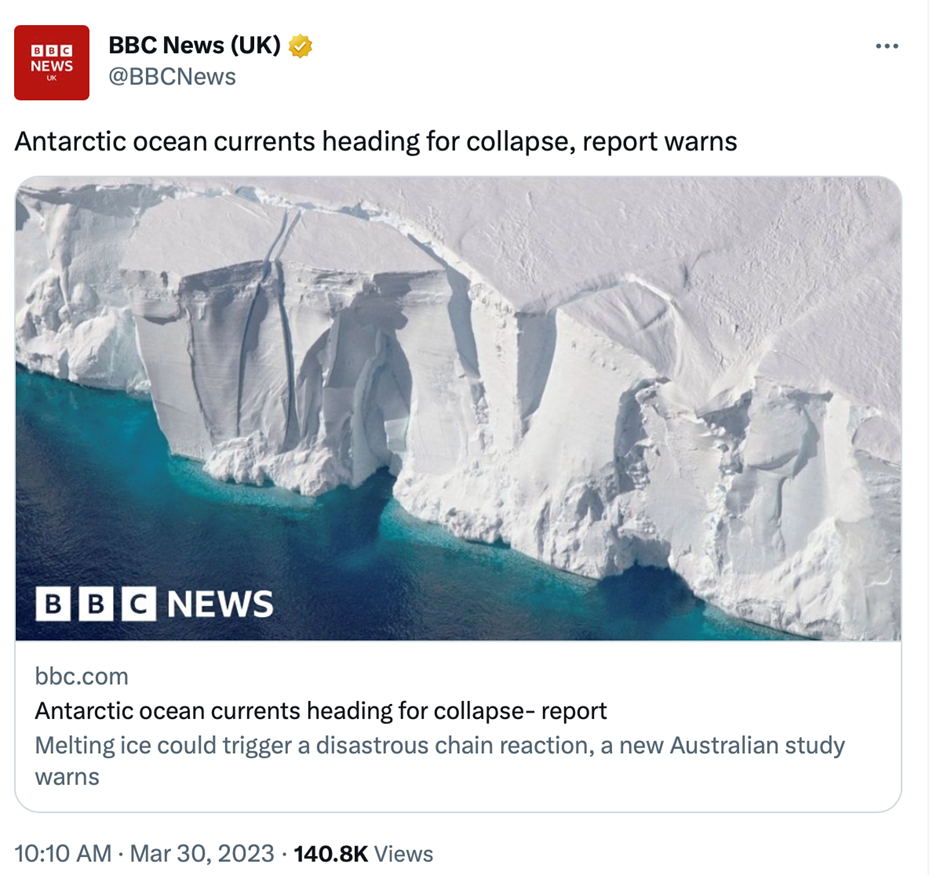Click the 'Views' label beside the count
The height and width of the screenshot is (875, 940).
pyautogui.click(x=404, y=853)
